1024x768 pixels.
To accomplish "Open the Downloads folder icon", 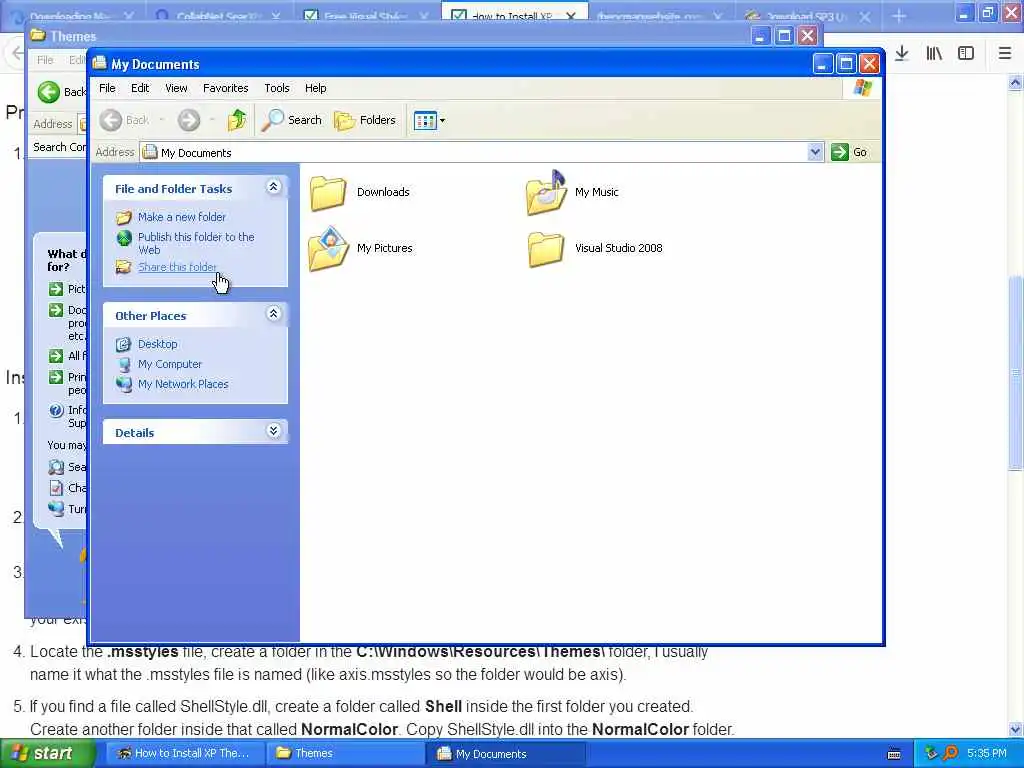I will 328,193.
